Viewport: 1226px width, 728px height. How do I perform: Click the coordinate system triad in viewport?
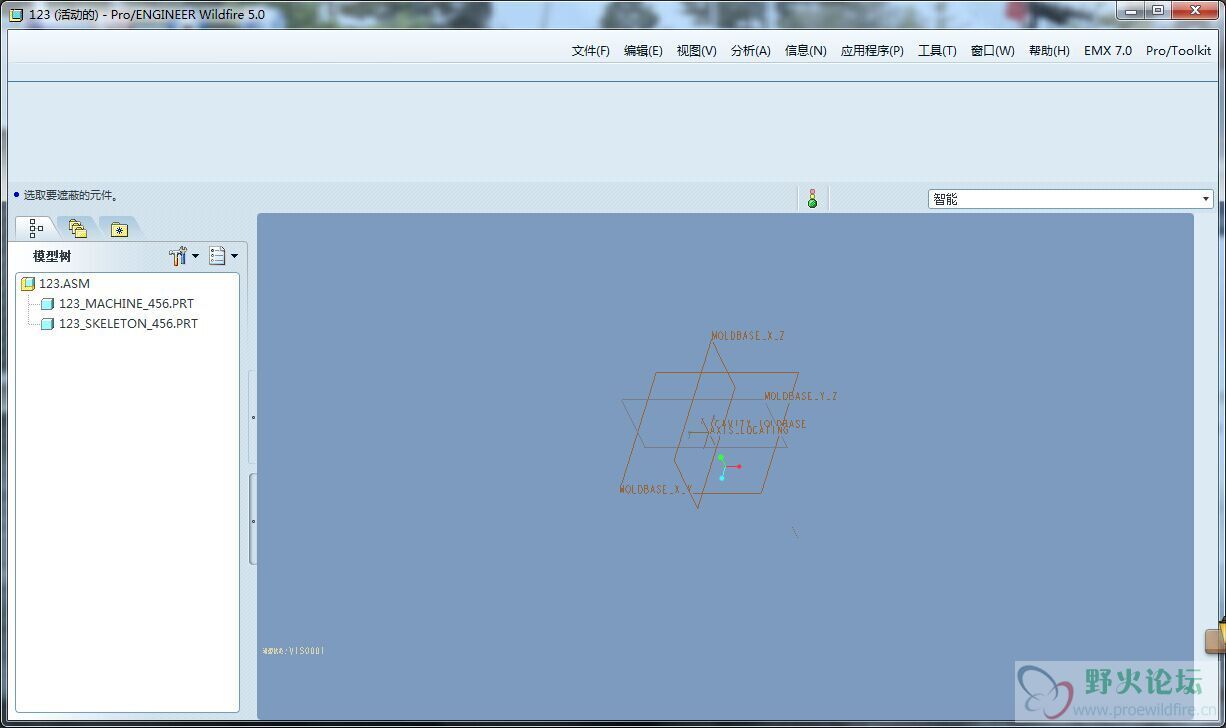727,467
